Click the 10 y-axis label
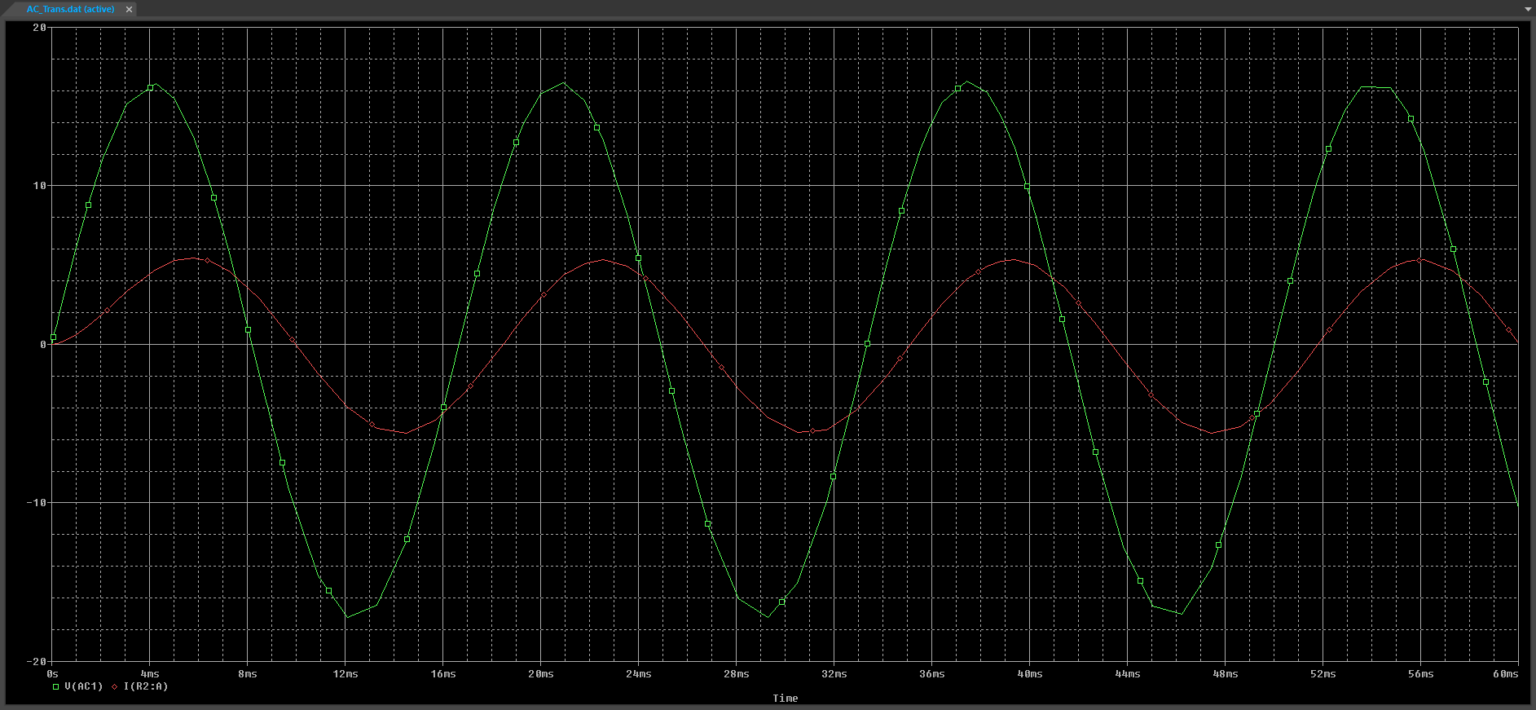 (x=40, y=186)
